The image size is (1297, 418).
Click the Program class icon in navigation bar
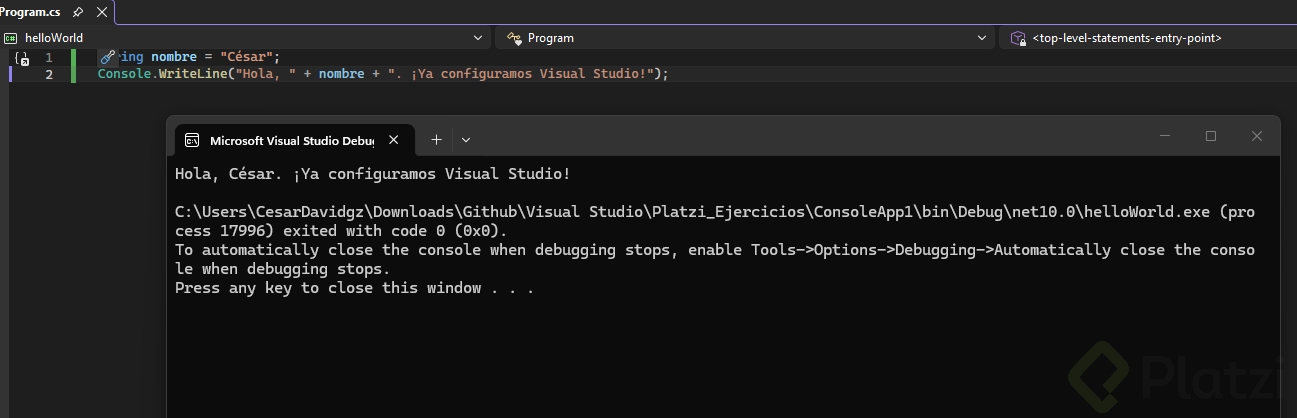514,38
